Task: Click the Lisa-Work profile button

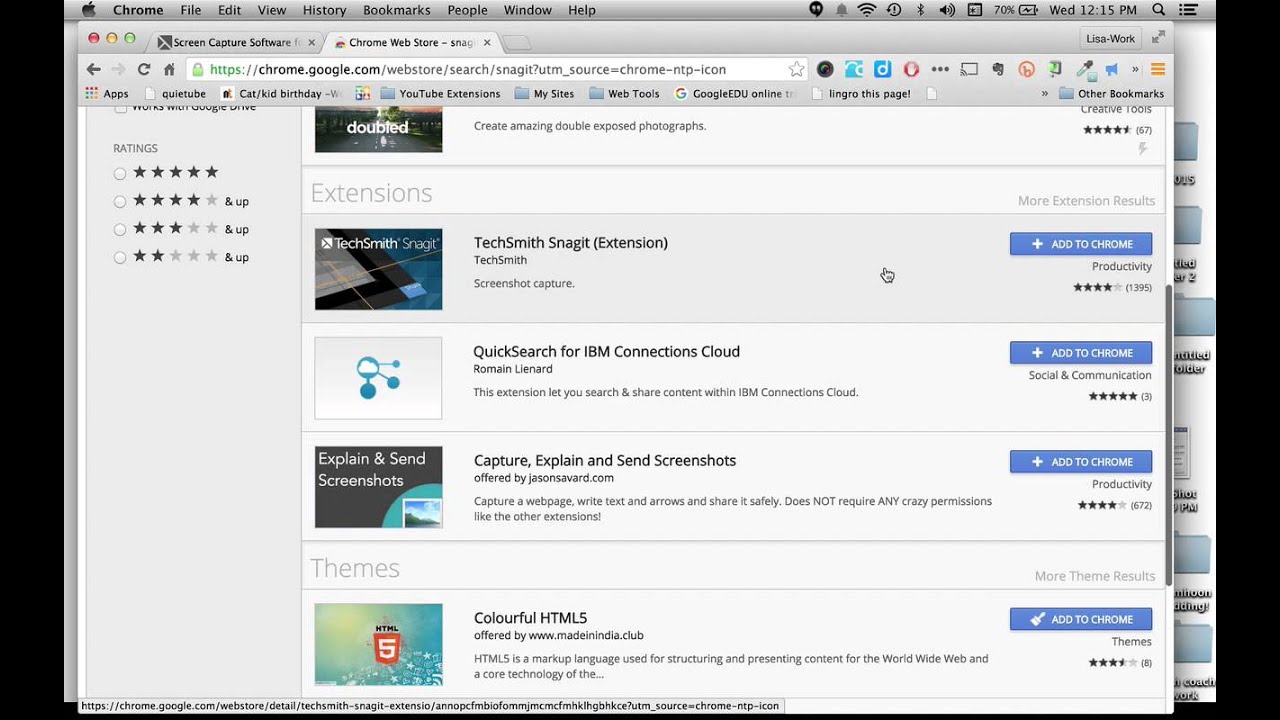Action: (1110, 39)
